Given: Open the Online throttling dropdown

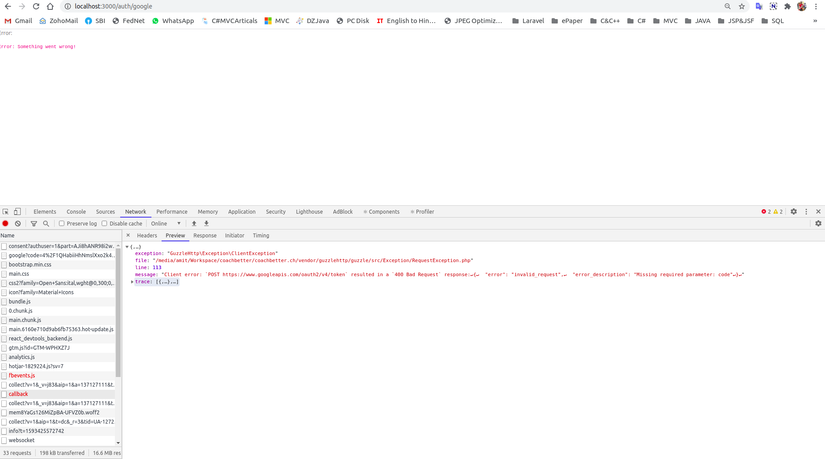Looking at the screenshot, I should [166, 224].
